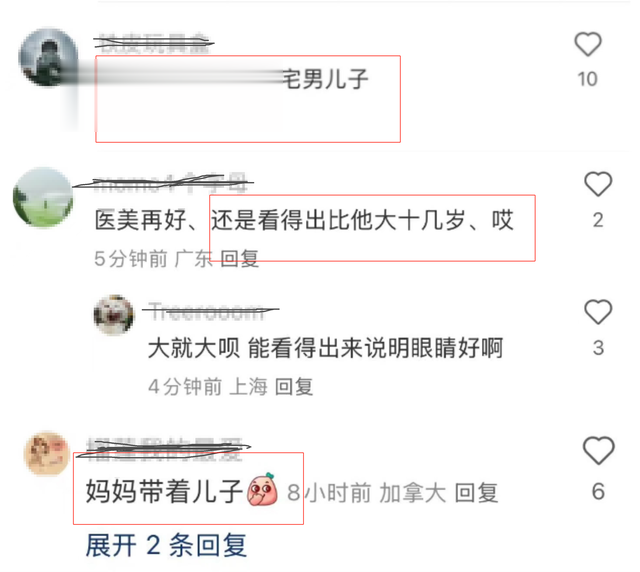Viewport: 640px width, 572px height.
Task: Like the 宅男儿子 comment with heart icon
Action: coord(588,44)
